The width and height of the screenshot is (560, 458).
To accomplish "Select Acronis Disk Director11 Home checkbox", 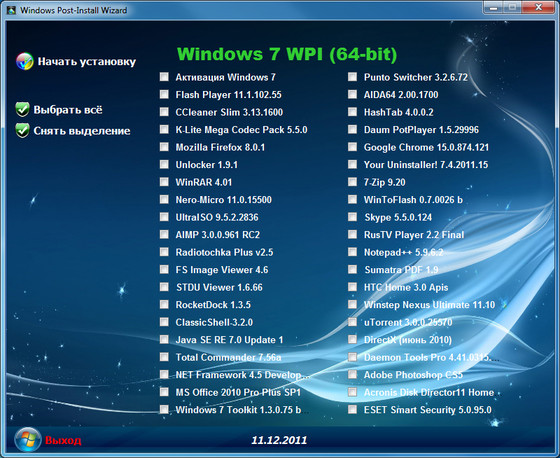I will (352, 392).
